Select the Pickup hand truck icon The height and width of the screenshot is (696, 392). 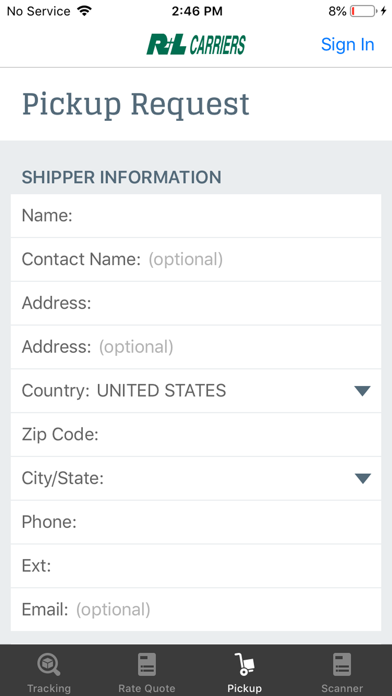point(244,664)
